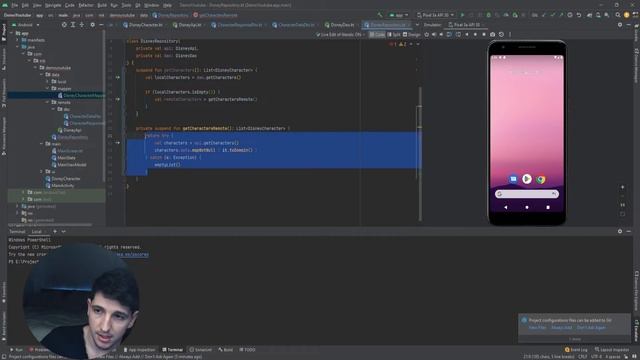Click emulator Home circle toolbar icon

(475, 35)
